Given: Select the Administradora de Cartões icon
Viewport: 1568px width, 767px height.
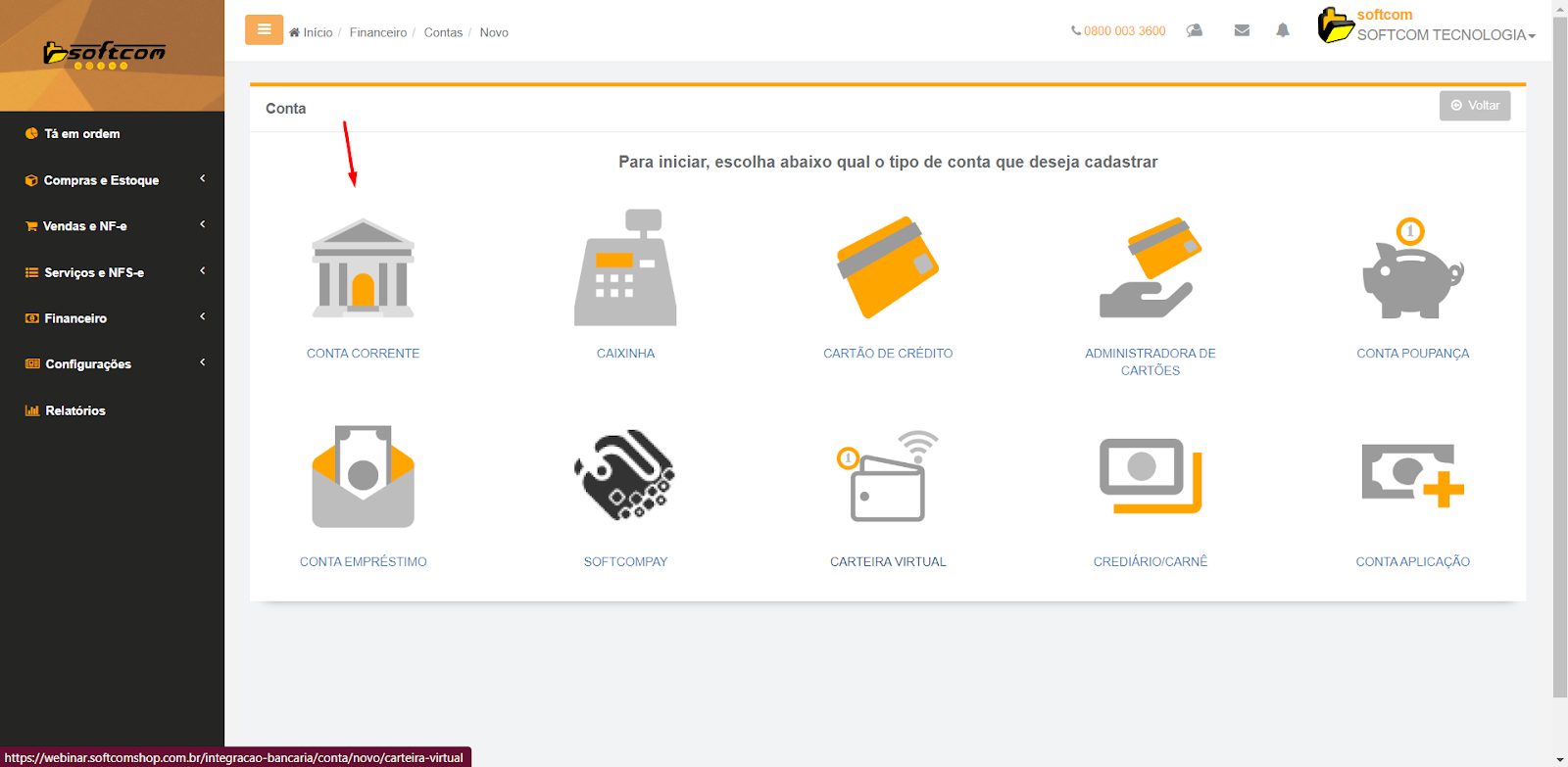Looking at the screenshot, I should 1150,268.
